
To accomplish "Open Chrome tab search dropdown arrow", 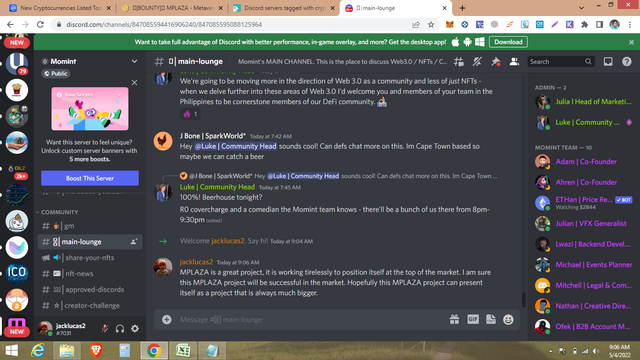I will pos(581,8).
